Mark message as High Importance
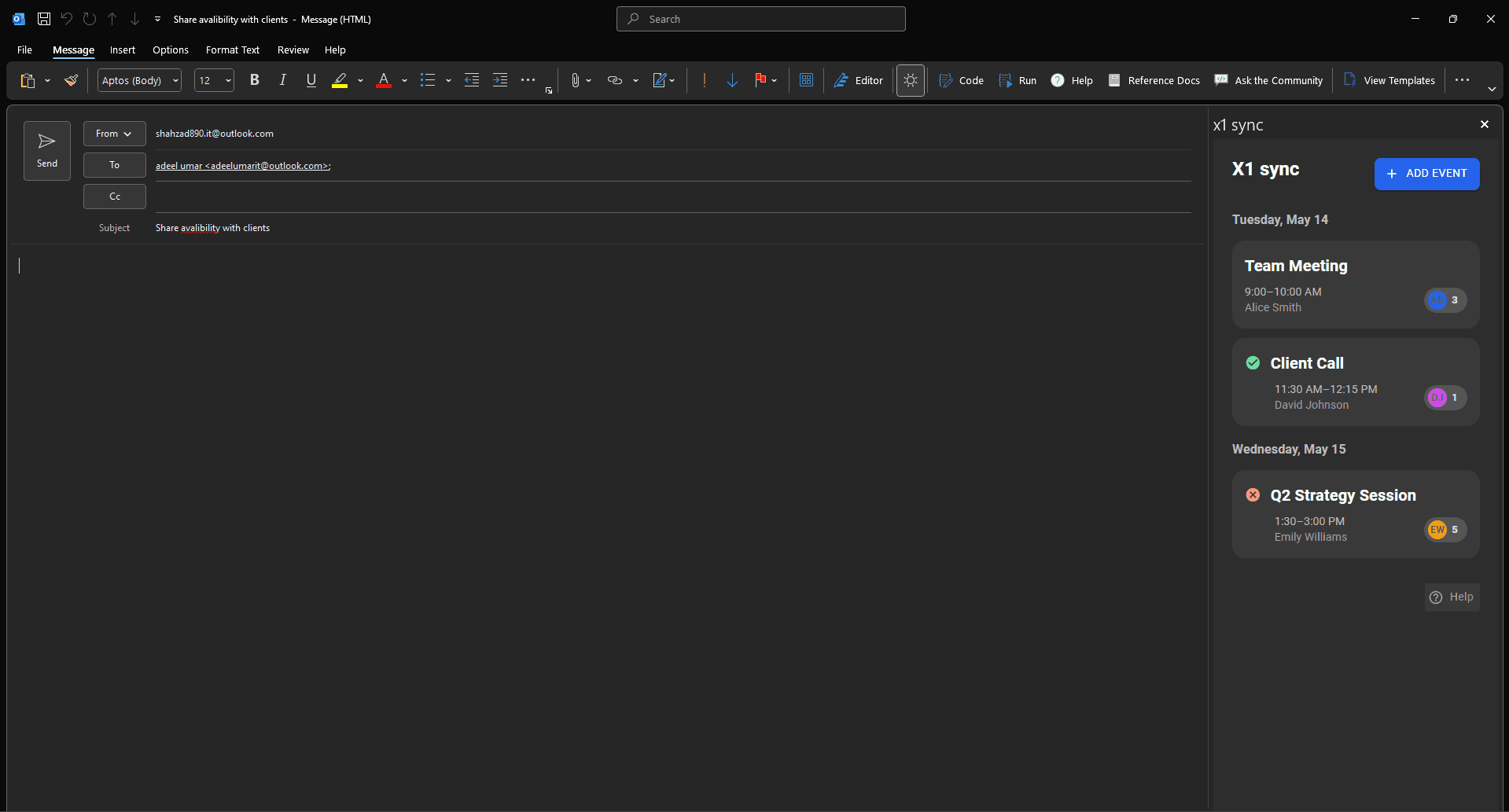The width and height of the screenshot is (1509, 812). 705,80
